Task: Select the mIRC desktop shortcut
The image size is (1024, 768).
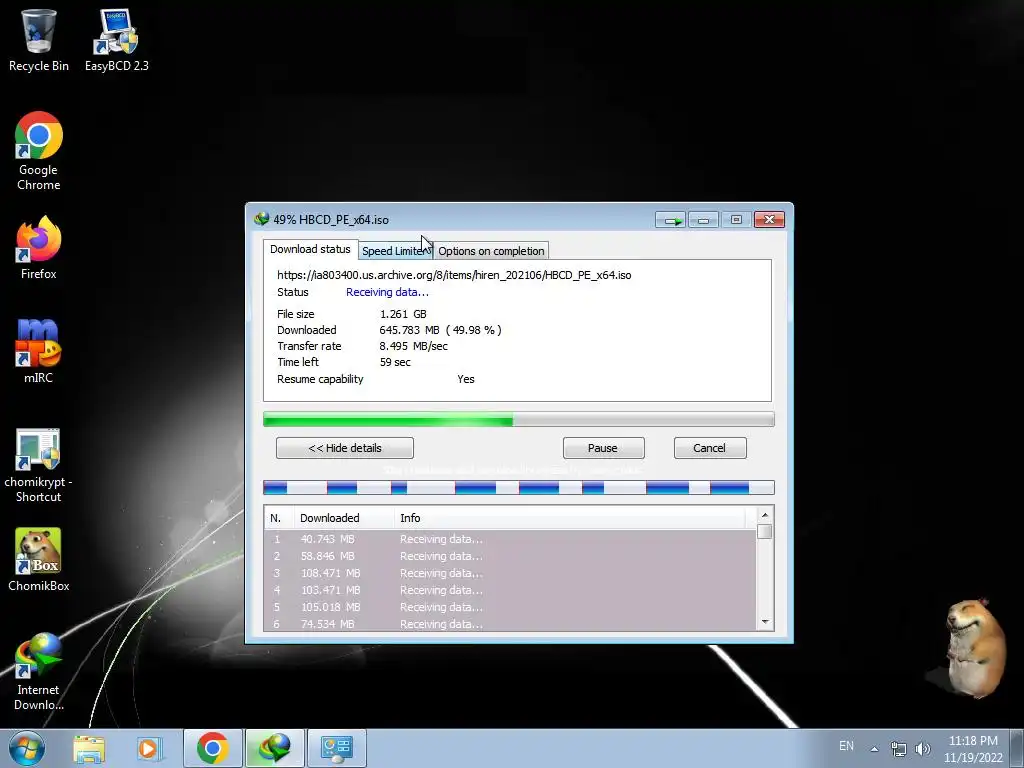Action: [x=39, y=351]
